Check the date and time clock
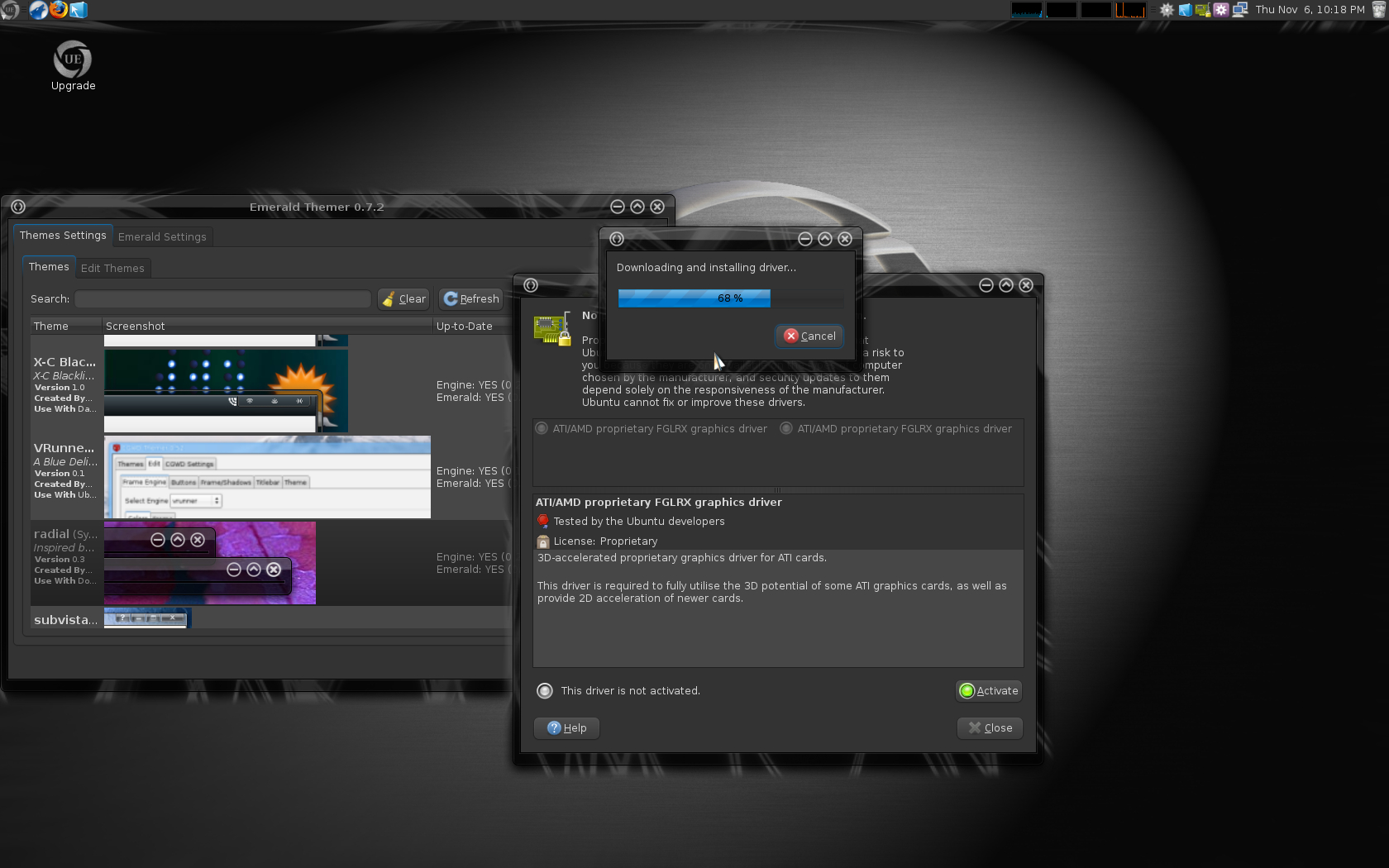Screen dimensions: 1389x868 point(1310,10)
